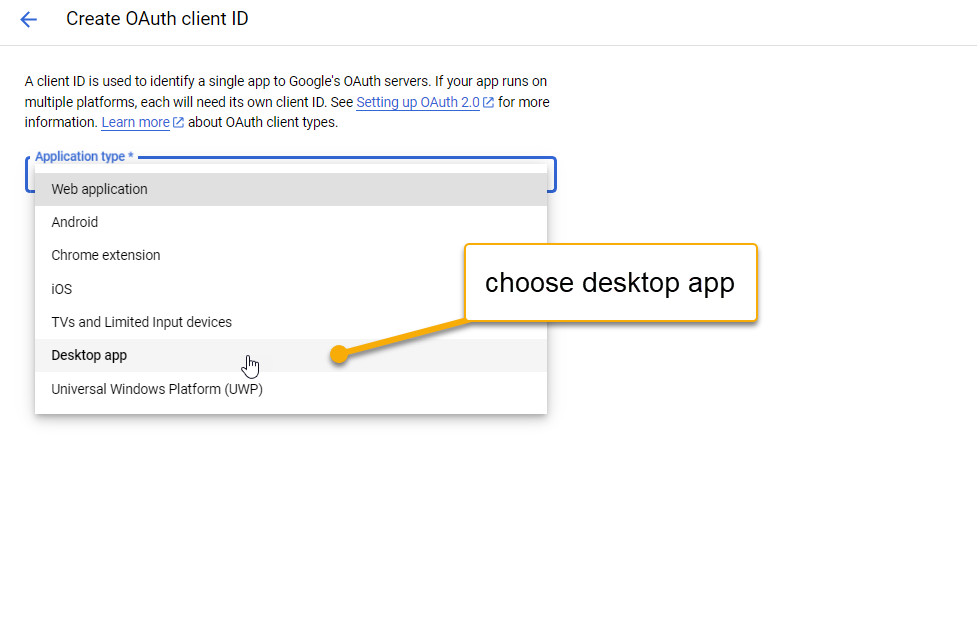977x632 pixels.
Task: Go back with the left arrow icon
Action: (29, 19)
